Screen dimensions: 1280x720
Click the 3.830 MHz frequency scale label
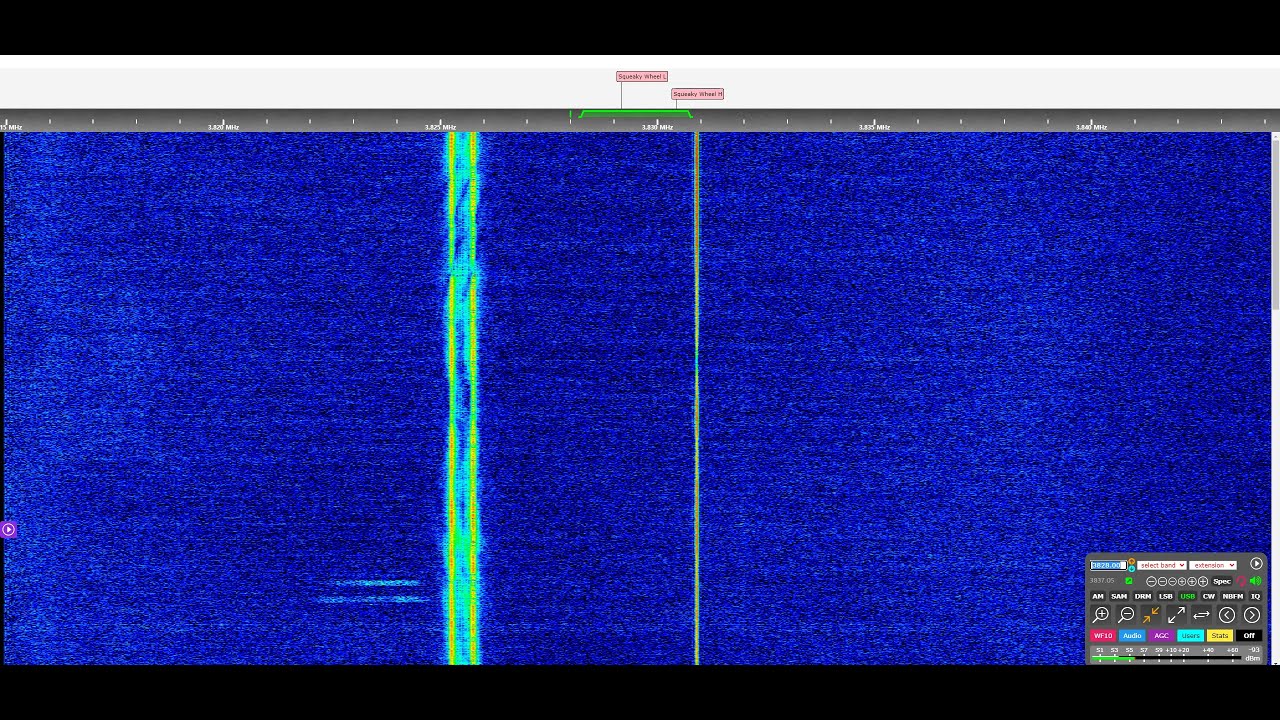[657, 127]
